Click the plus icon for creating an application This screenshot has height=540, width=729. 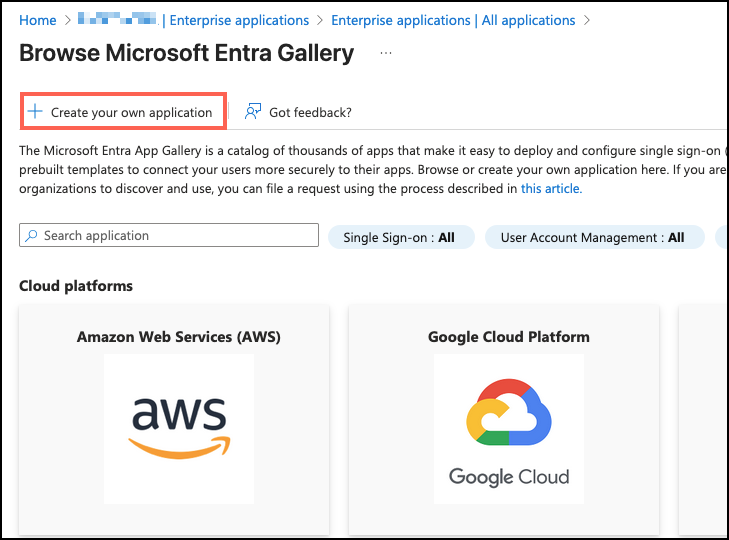pyautogui.click(x=35, y=112)
